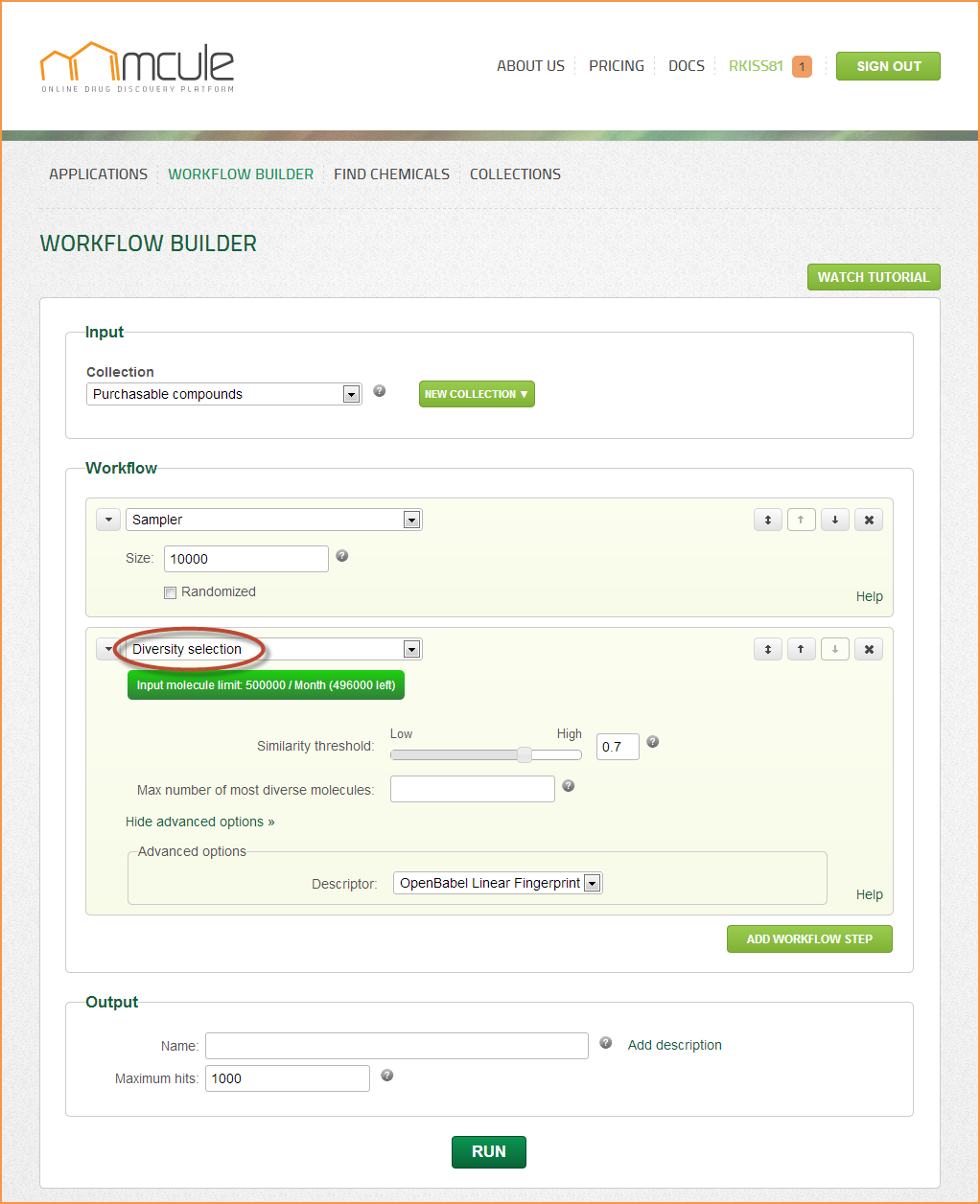Click the Collection help question icon

[x=380, y=391]
